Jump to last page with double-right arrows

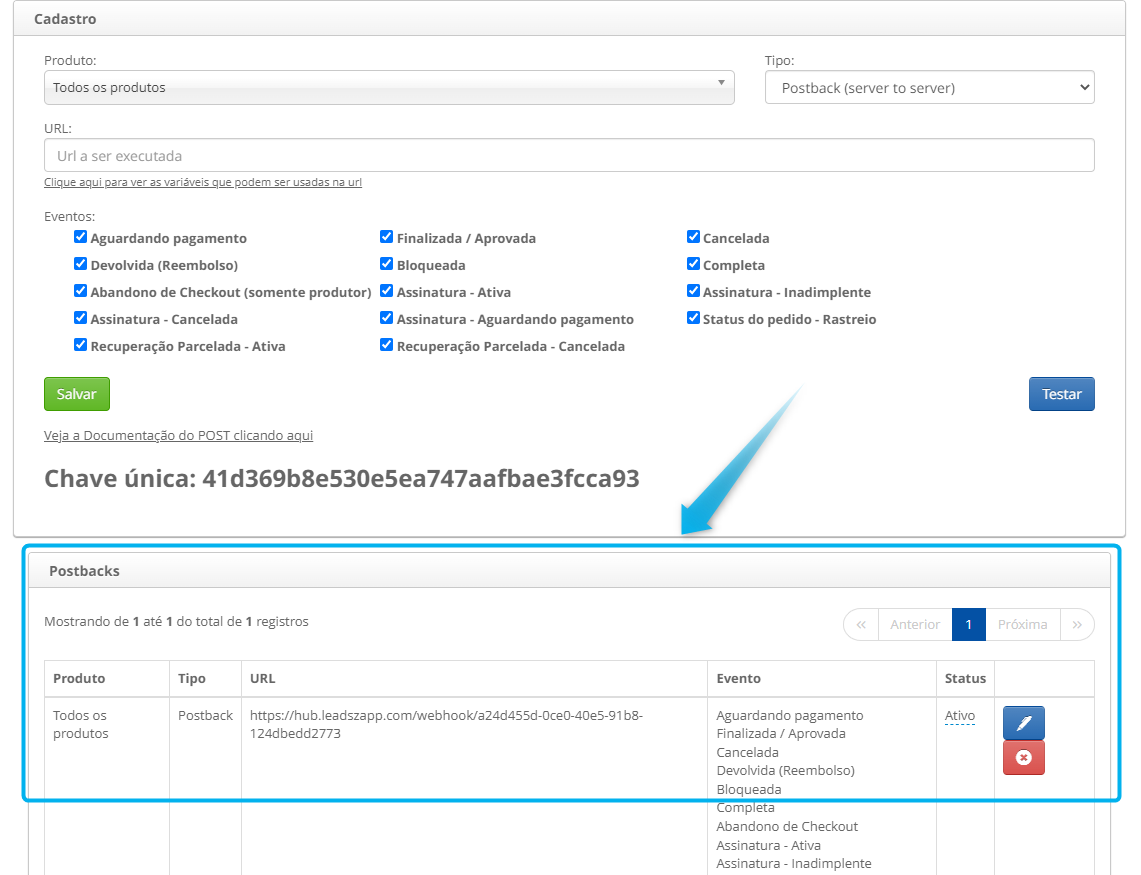tap(1077, 624)
